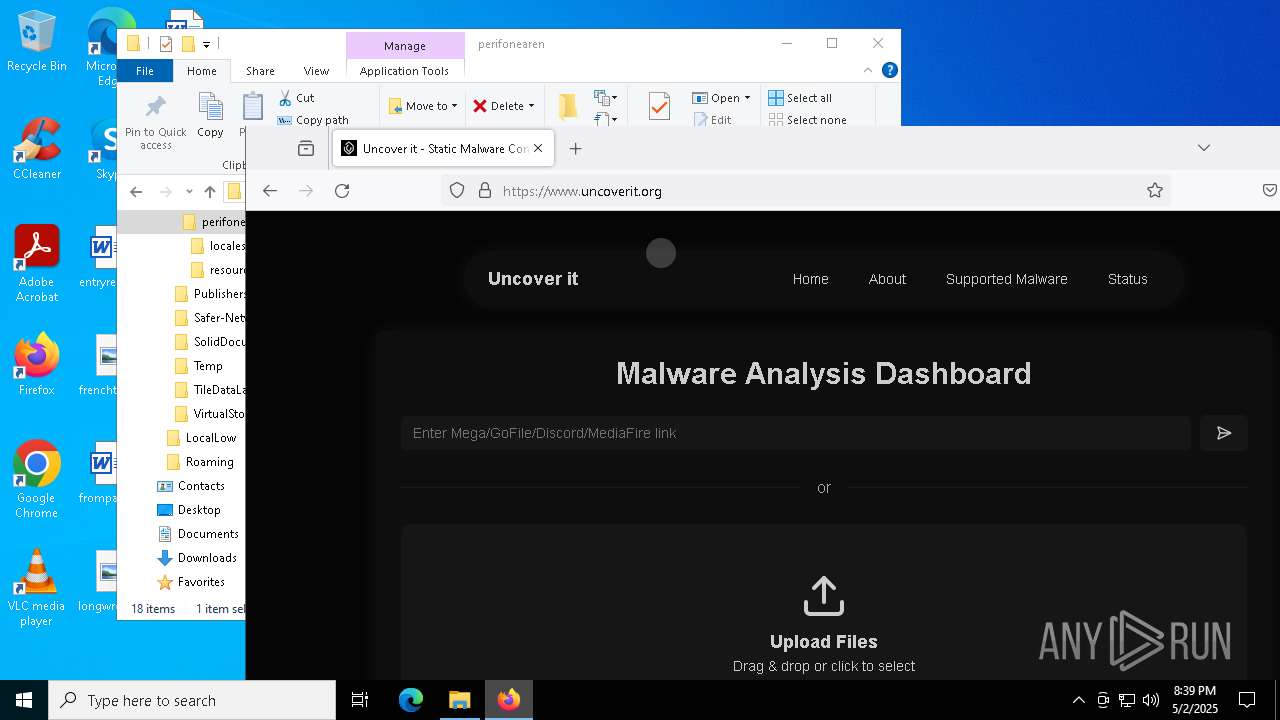This screenshot has width=1280, height=720.
Task: Open the CCleaner desktop icon
Action: [x=37, y=148]
